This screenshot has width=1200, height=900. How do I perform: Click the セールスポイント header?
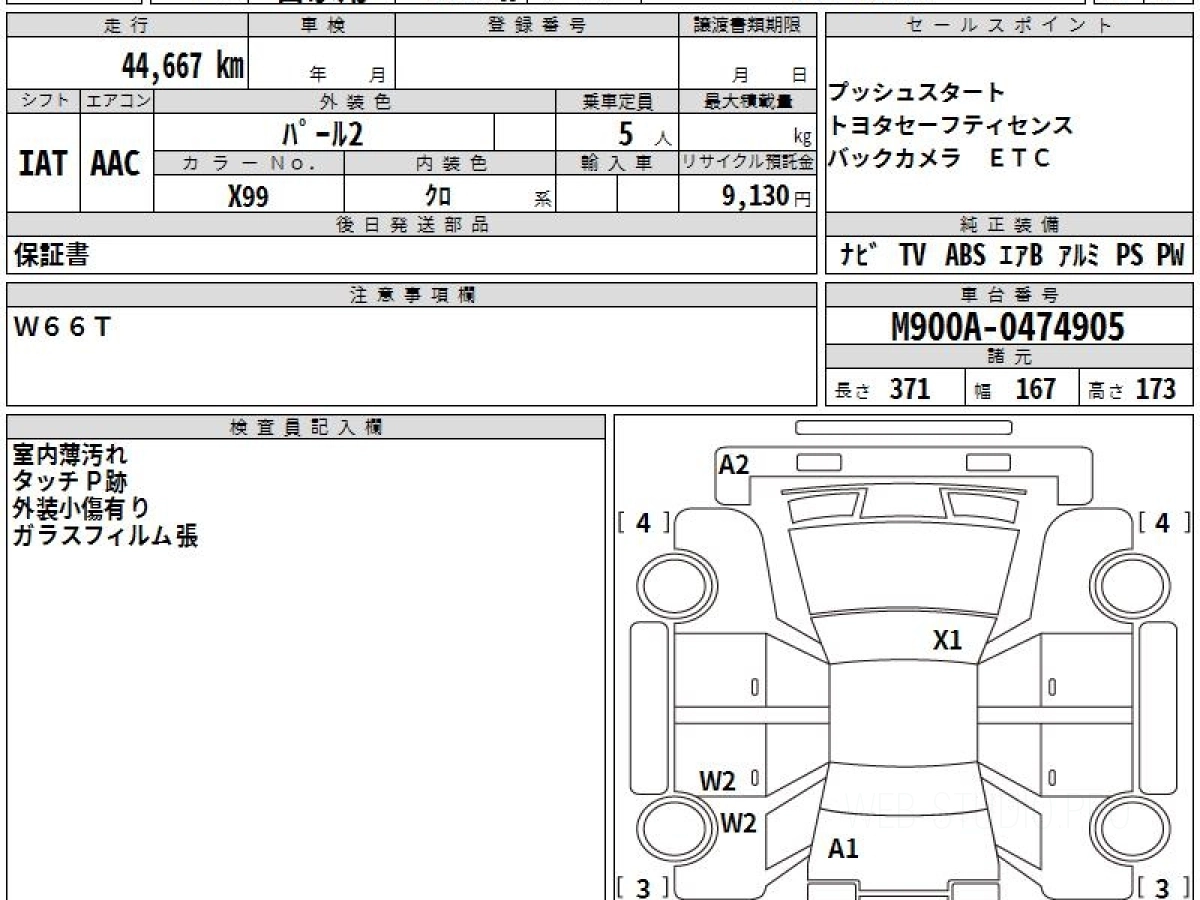pos(1009,26)
